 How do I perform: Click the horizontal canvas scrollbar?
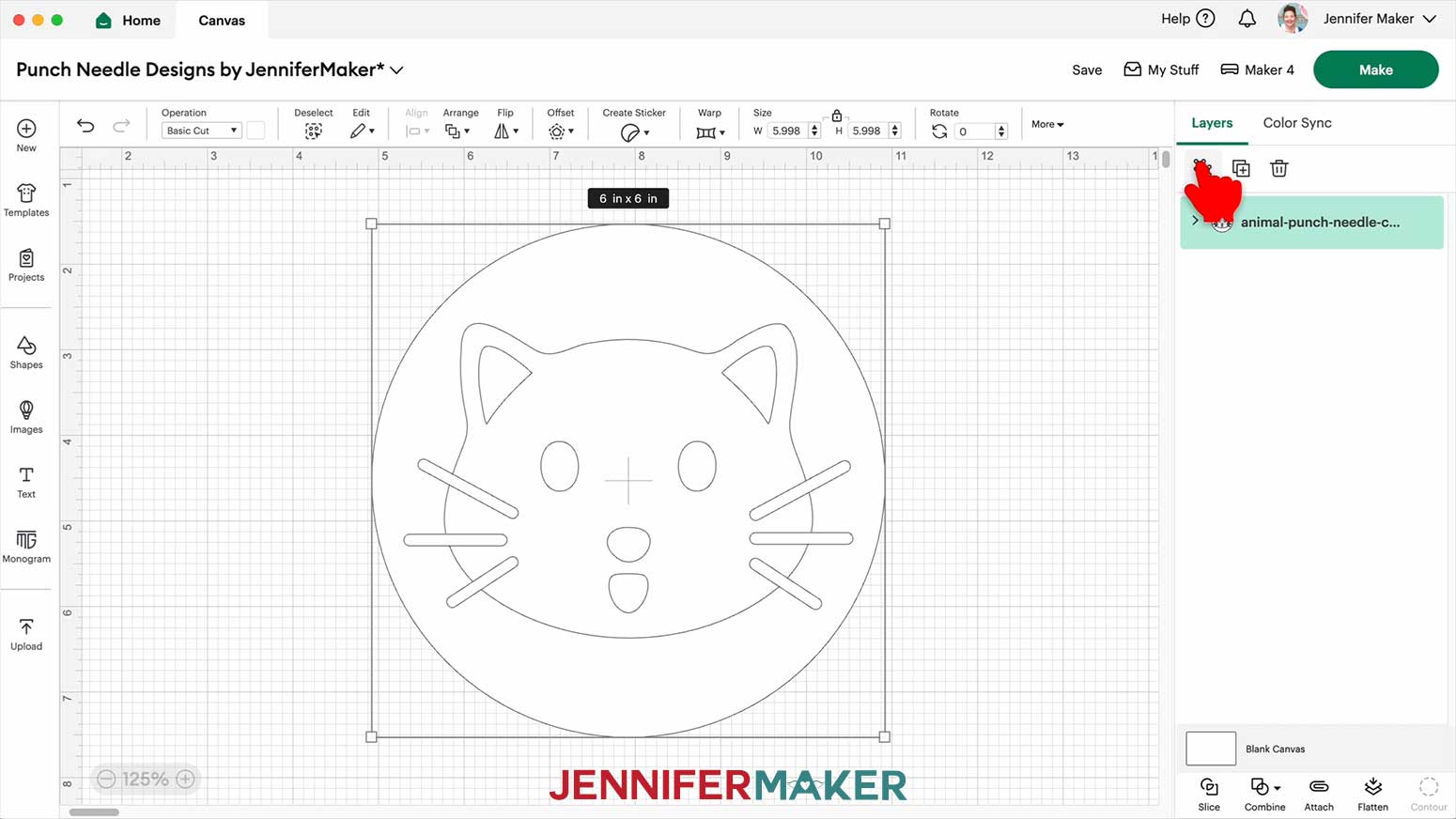pyautogui.click(x=94, y=812)
